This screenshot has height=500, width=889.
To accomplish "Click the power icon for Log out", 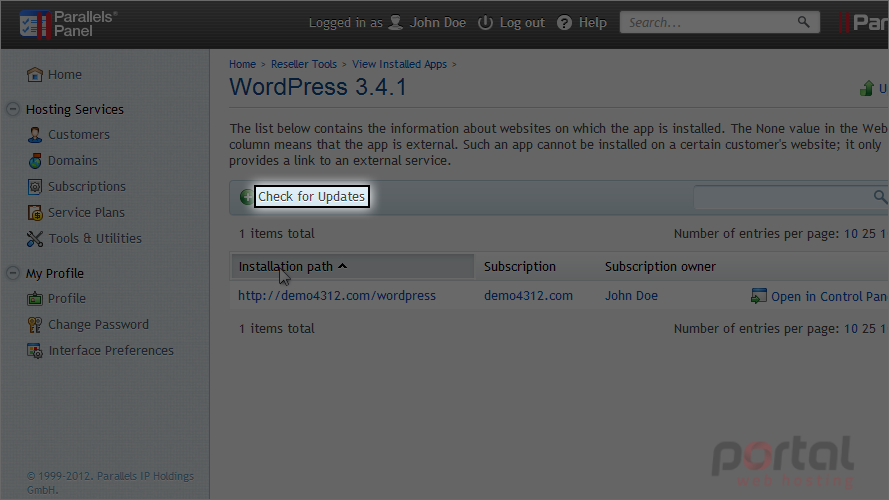I will coord(485,23).
